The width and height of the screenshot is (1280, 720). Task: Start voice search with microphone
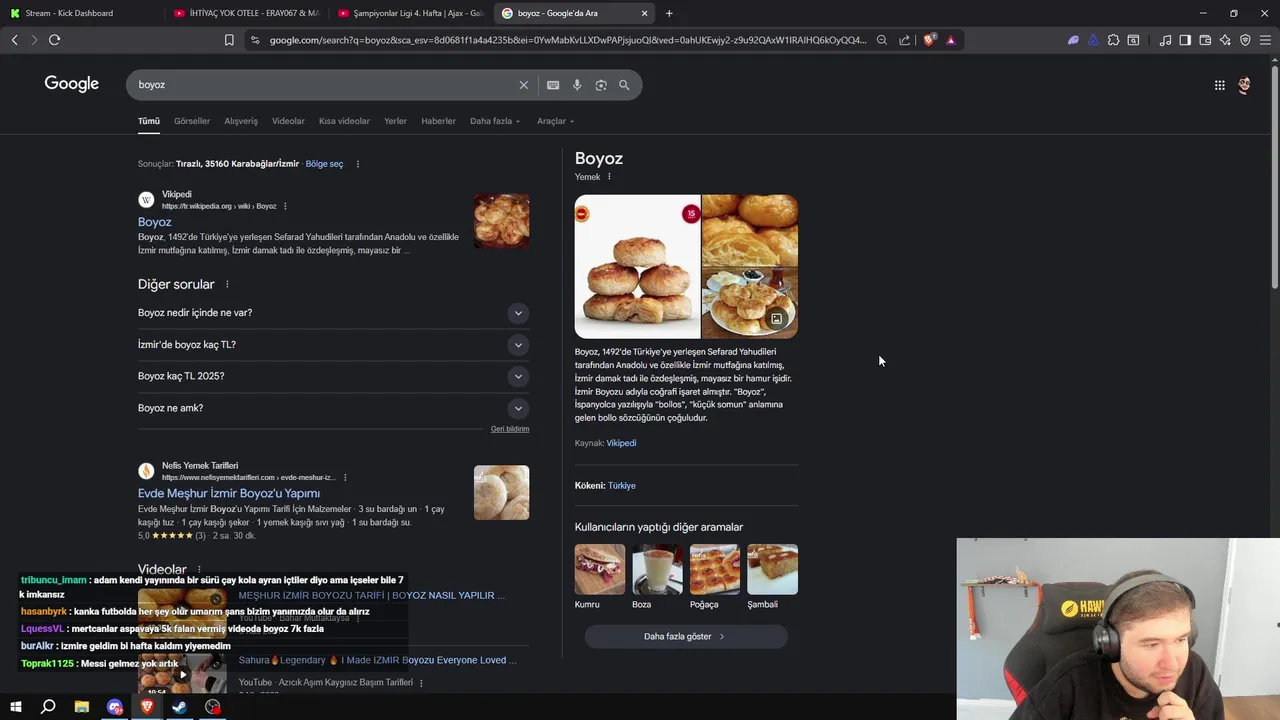coord(577,85)
